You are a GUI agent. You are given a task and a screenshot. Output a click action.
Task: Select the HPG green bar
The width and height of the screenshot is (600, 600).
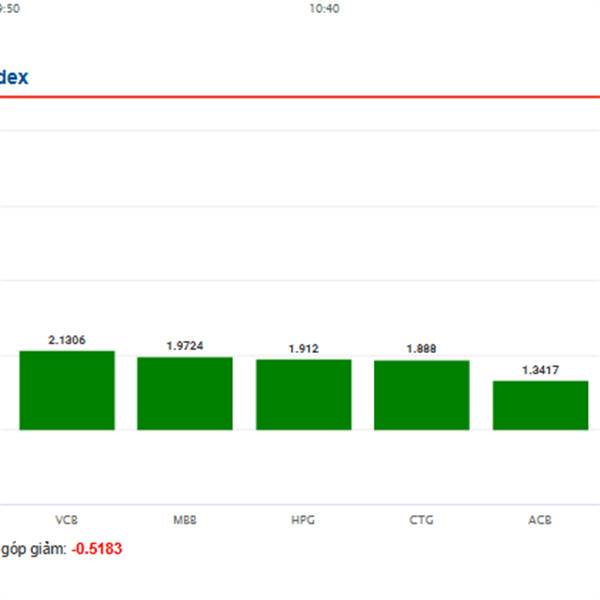(303, 395)
